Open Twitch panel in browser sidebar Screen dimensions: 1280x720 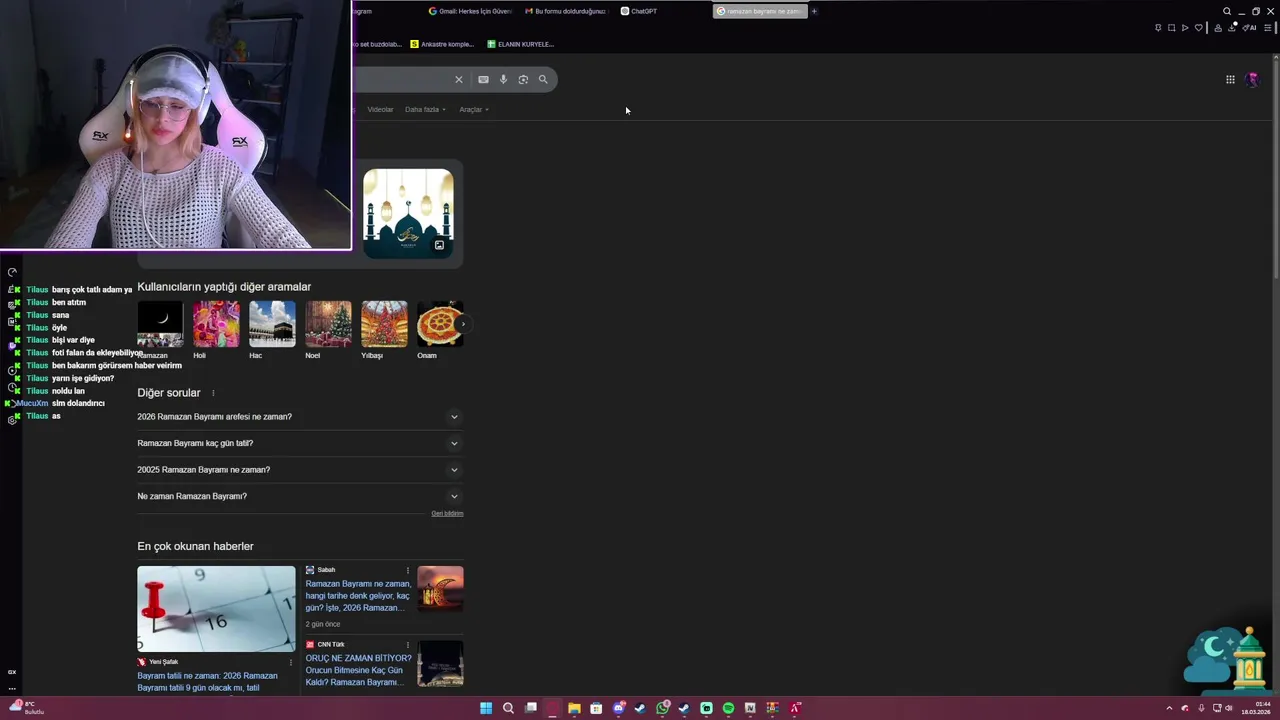(12, 345)
